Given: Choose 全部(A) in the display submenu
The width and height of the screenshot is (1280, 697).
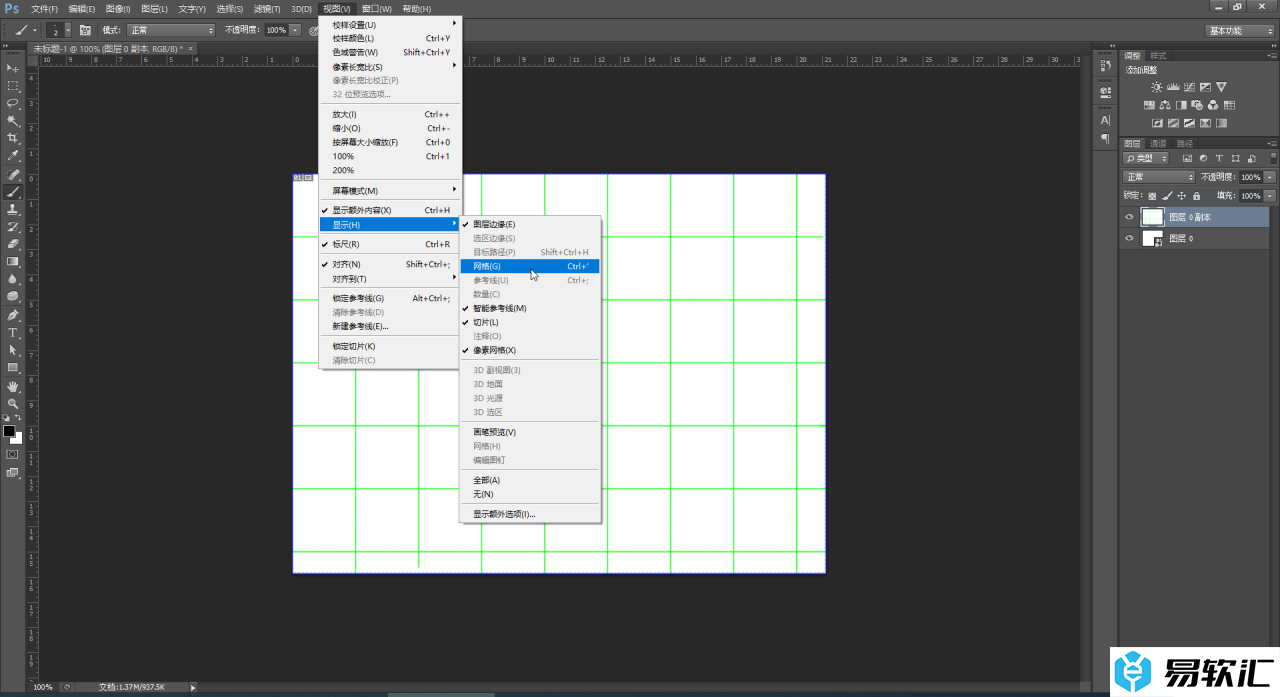Looking at the screenshot, I should pos(530,480).
